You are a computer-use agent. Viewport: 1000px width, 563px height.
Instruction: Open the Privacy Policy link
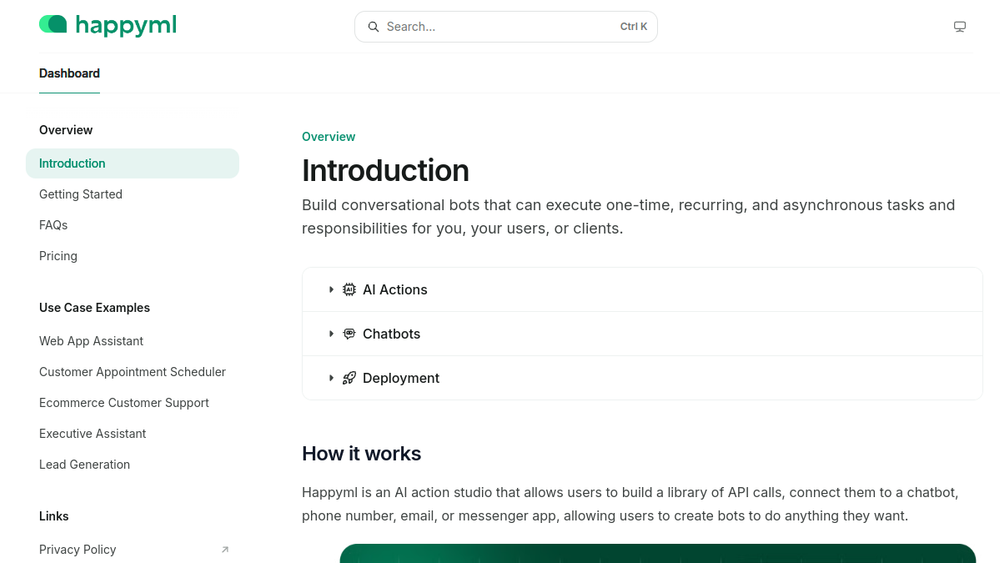(77, 550)
